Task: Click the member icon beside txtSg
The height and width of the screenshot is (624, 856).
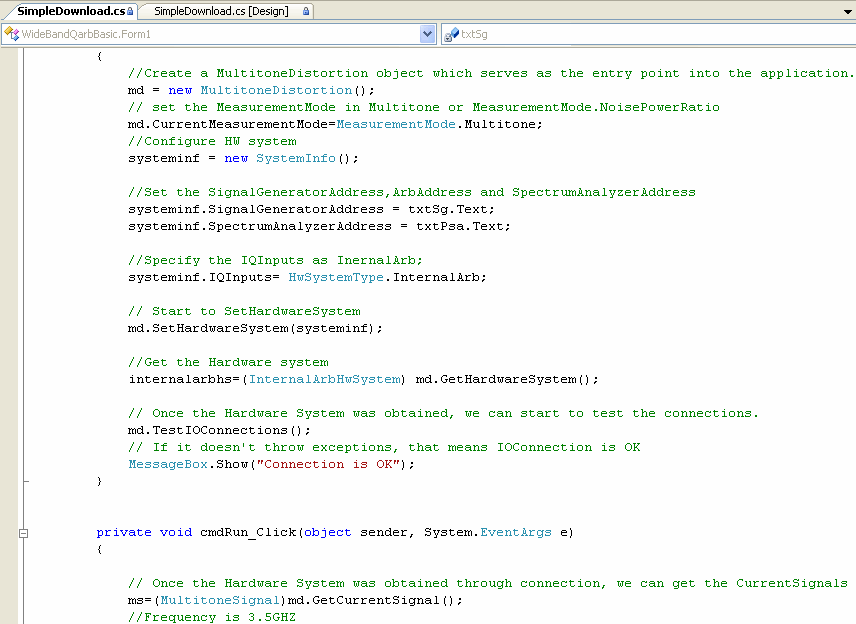Action: [x=450, y=33]
